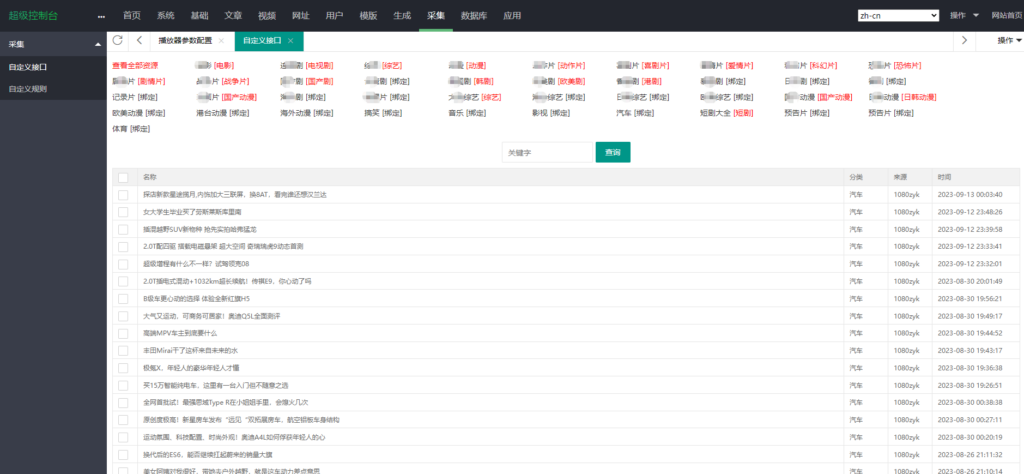
Task: Click the category bound to [战争片]
Action: (223, 82)
